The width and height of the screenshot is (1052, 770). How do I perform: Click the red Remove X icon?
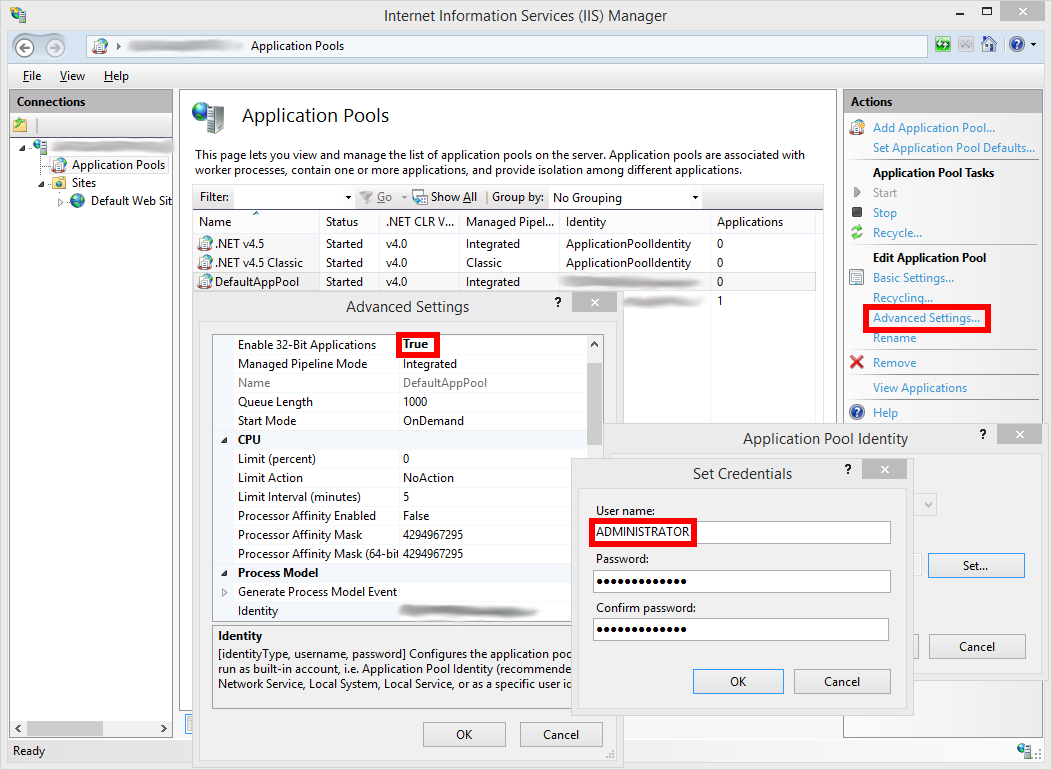point(857,363)
